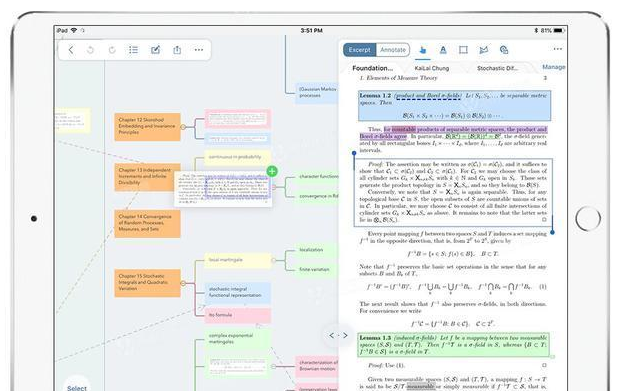Collapse Chapter 12 Skorohod node branch
Screen dimensions: 631x391
tap(183, 127)
